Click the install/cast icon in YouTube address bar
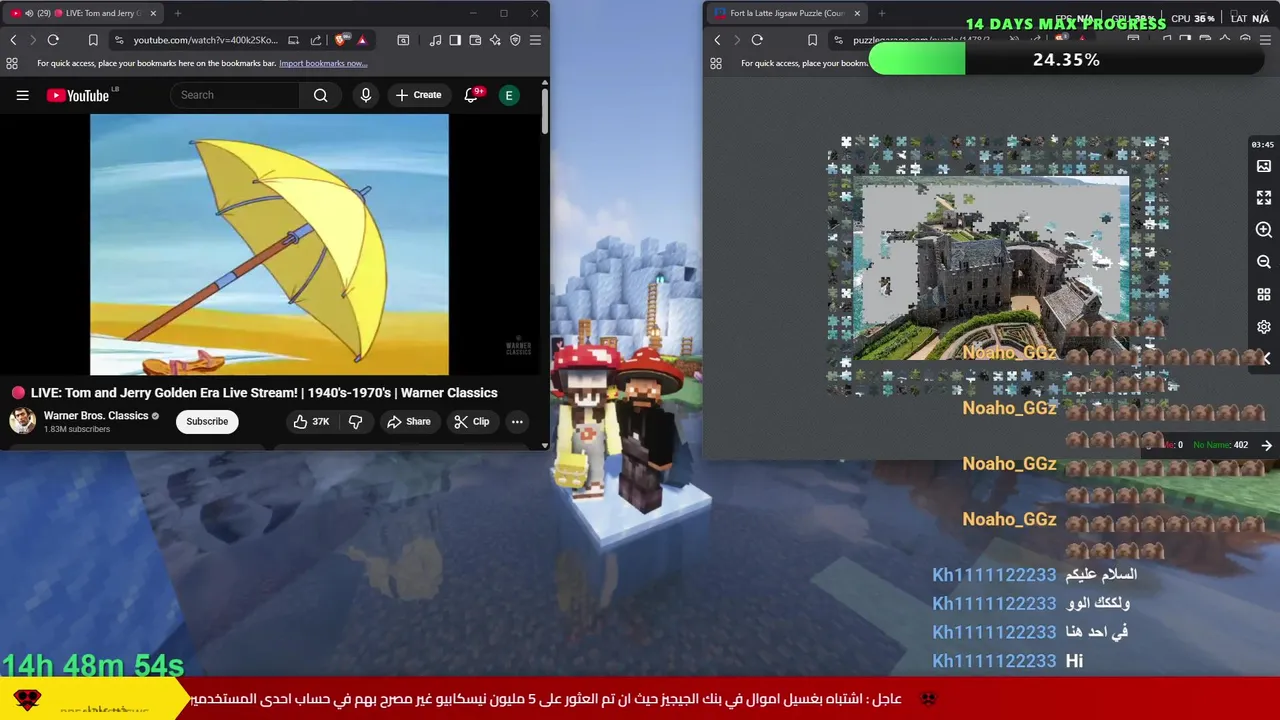 pyautogui.click(x=293, y=40)
